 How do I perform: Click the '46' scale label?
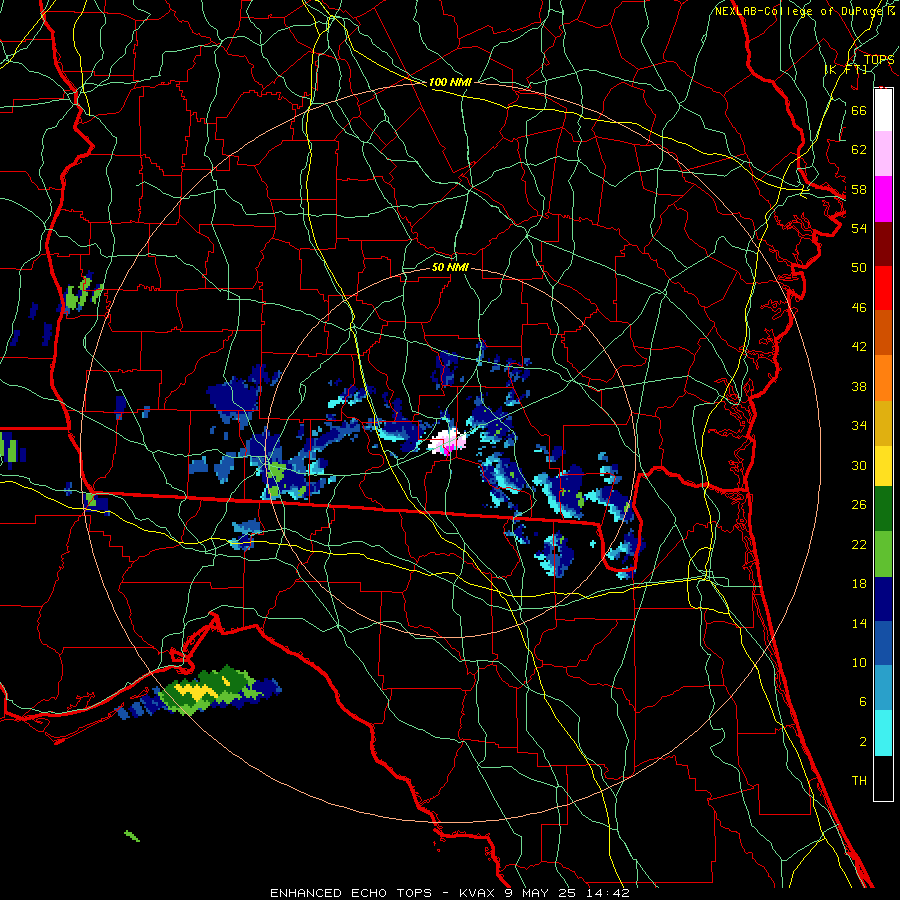coord(859,308)
